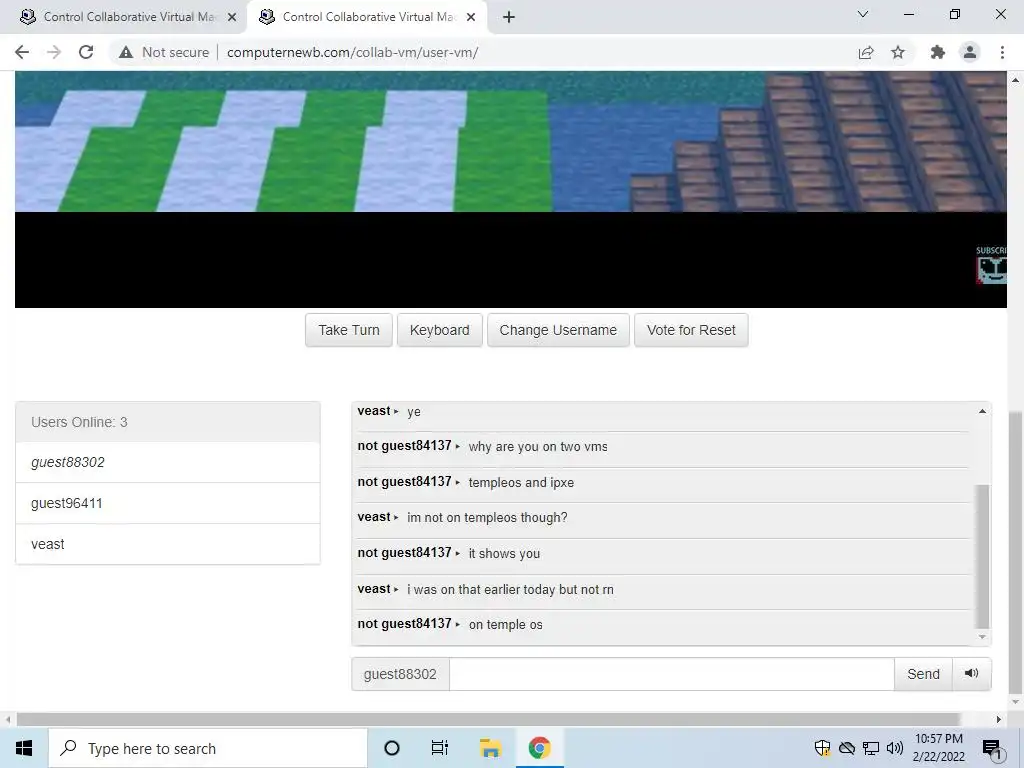Close the first Control Collaborative Virtual Machine tab
This screenshot has width=1024, height=768.
pos(231,17)
